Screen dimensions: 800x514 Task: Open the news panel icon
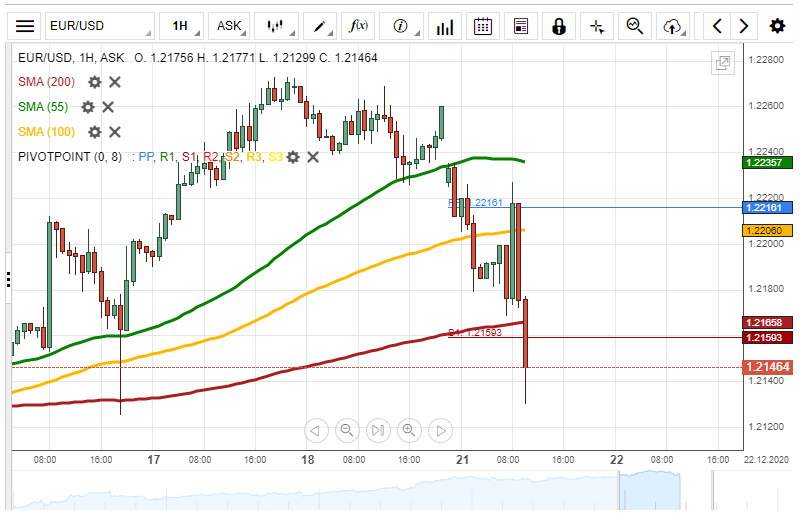[521, 26]
